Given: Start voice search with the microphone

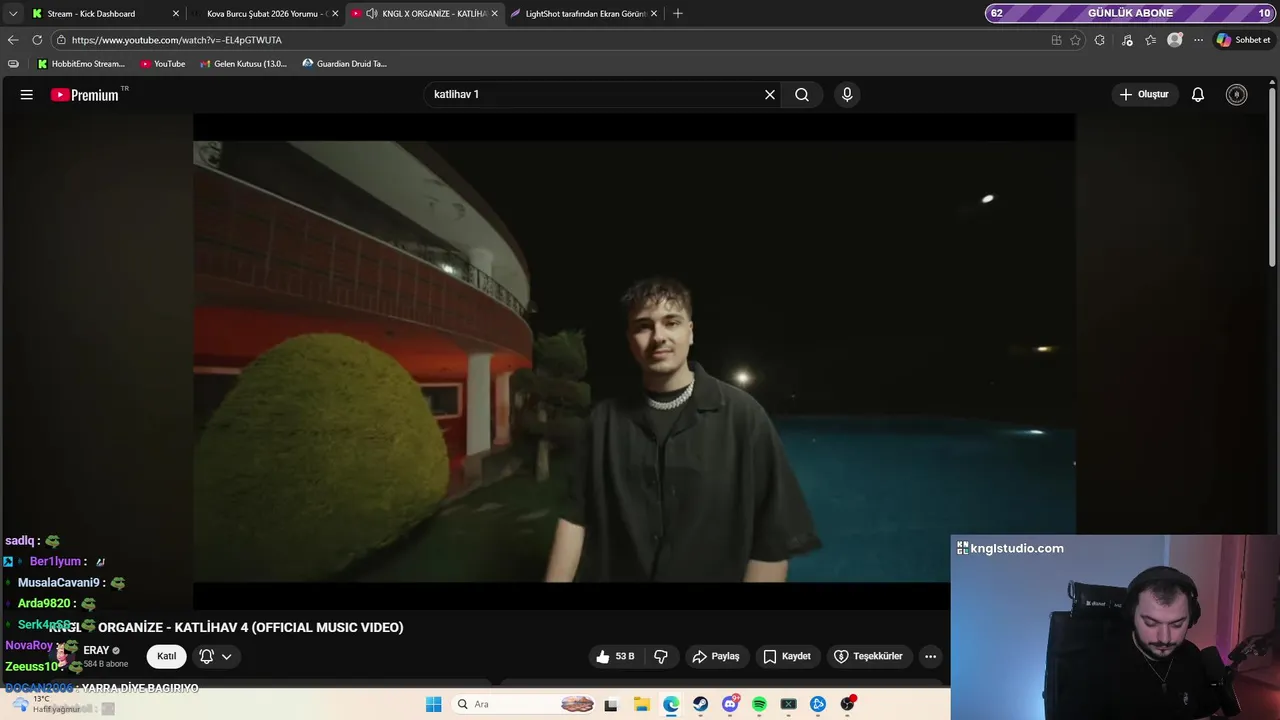Looking at the screenshot, I should pos(847,94).
